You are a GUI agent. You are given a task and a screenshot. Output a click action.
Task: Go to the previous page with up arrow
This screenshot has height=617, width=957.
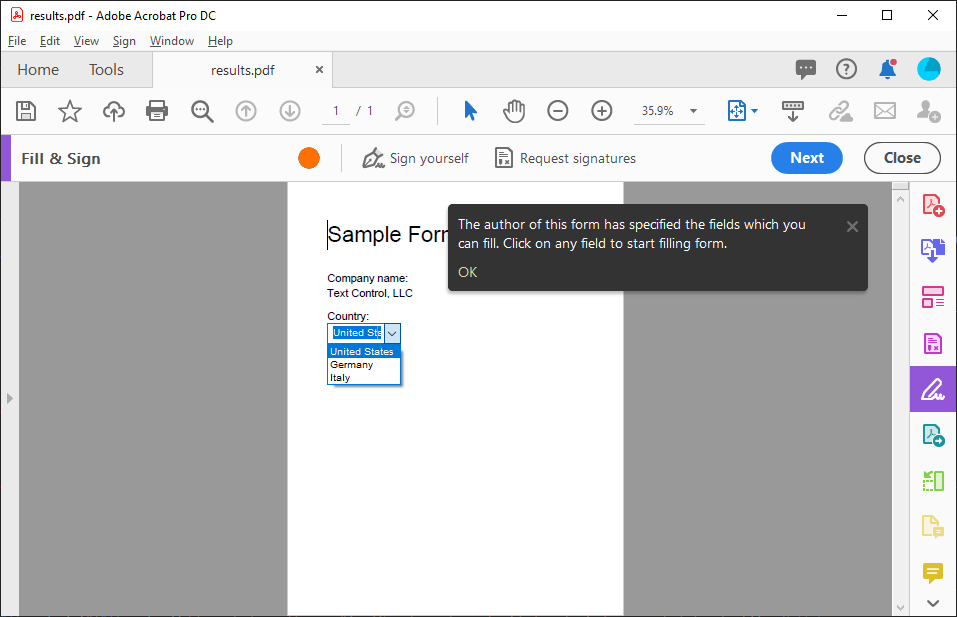[246, 111]
